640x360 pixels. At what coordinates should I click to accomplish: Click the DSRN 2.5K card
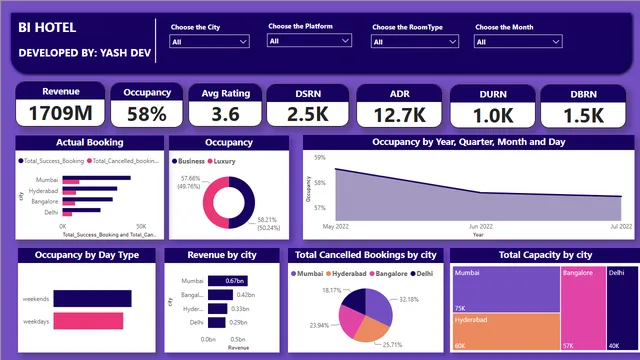308,106
